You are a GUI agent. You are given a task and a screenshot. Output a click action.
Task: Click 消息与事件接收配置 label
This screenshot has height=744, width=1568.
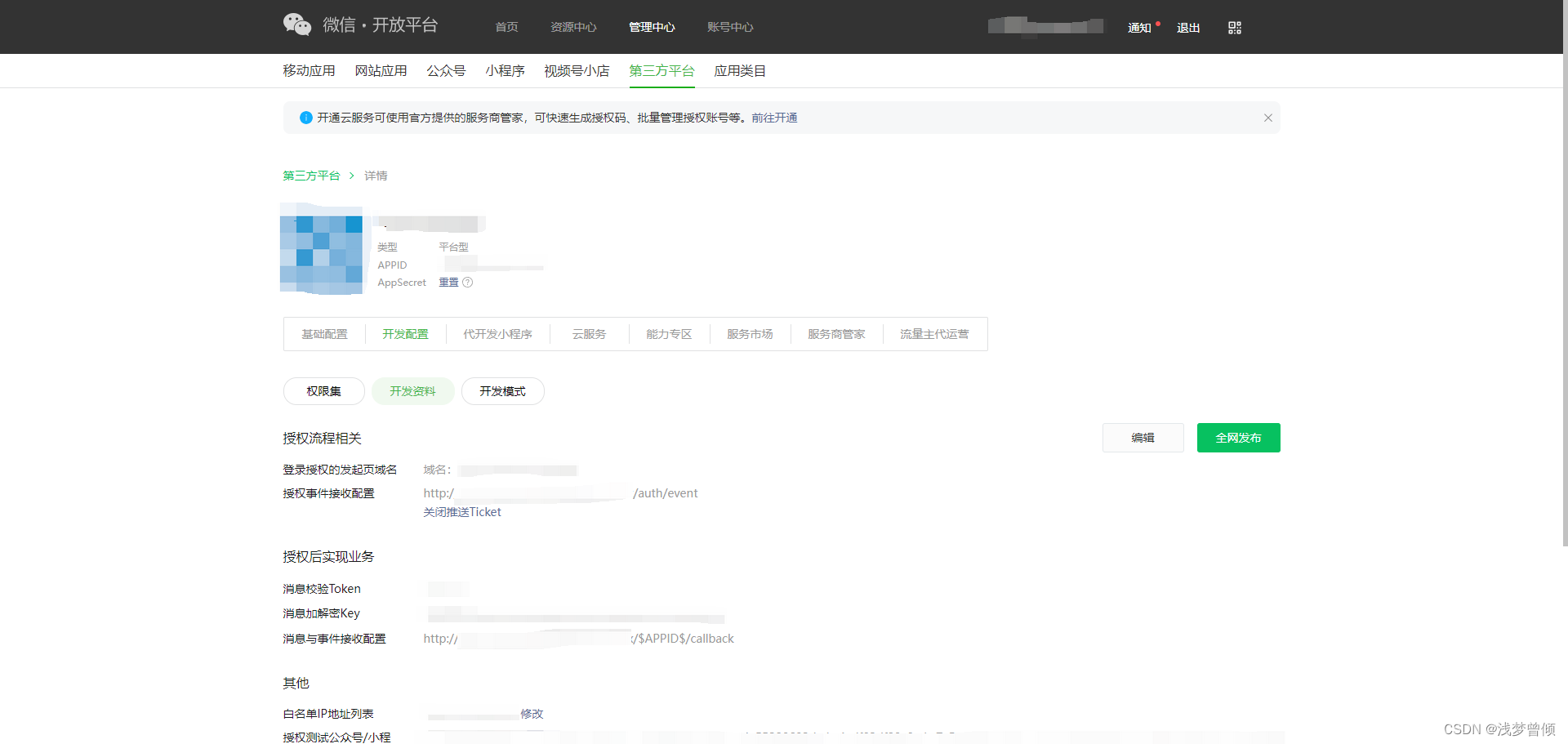click(334, 639)
